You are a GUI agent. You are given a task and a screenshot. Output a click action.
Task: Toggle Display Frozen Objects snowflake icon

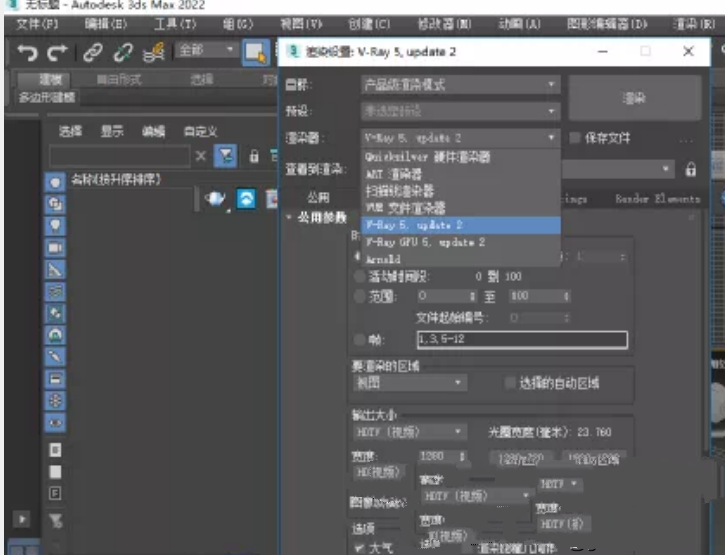tap(55, 401)
